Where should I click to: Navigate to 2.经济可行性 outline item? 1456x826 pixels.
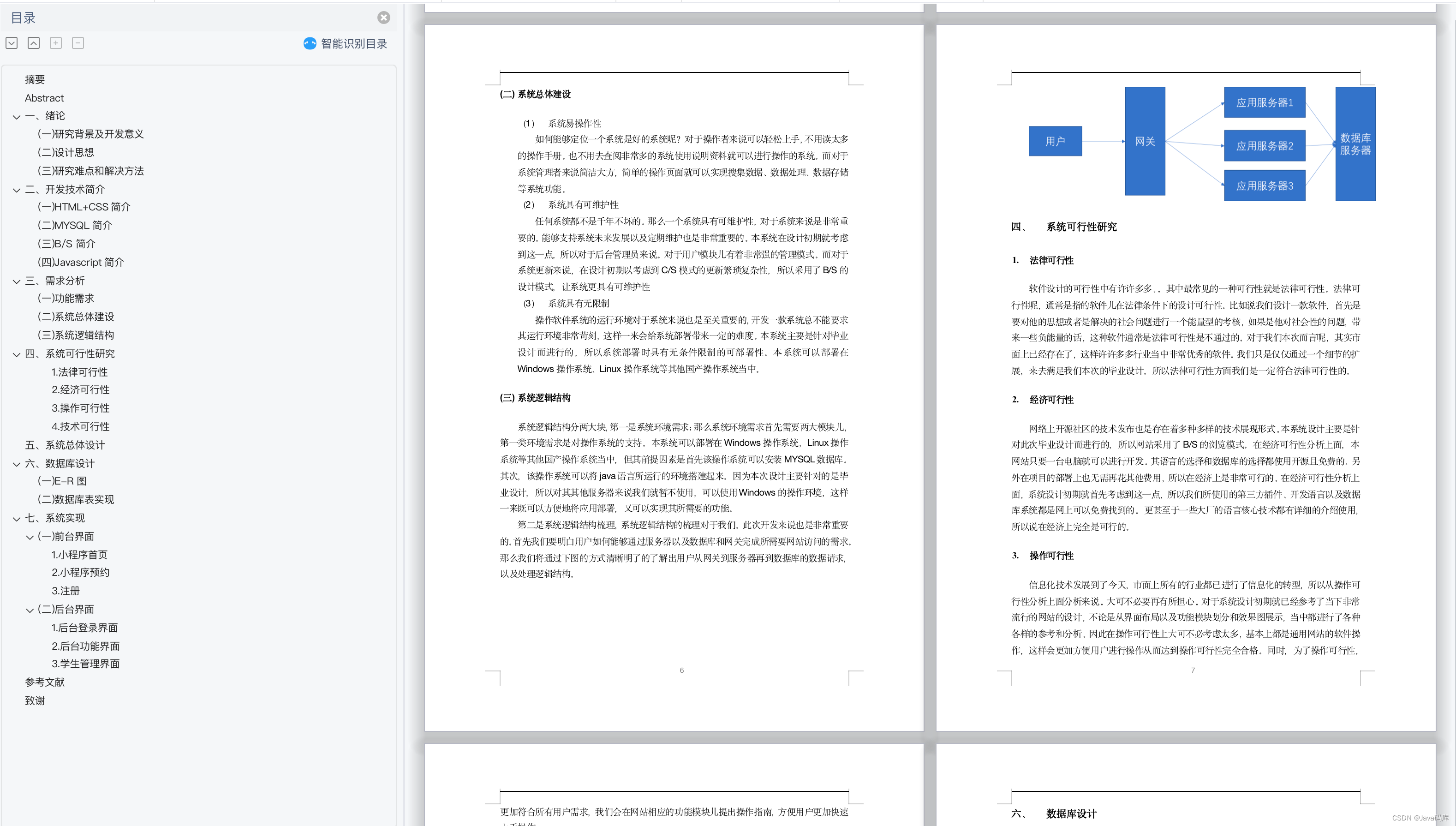click(81, 390)
